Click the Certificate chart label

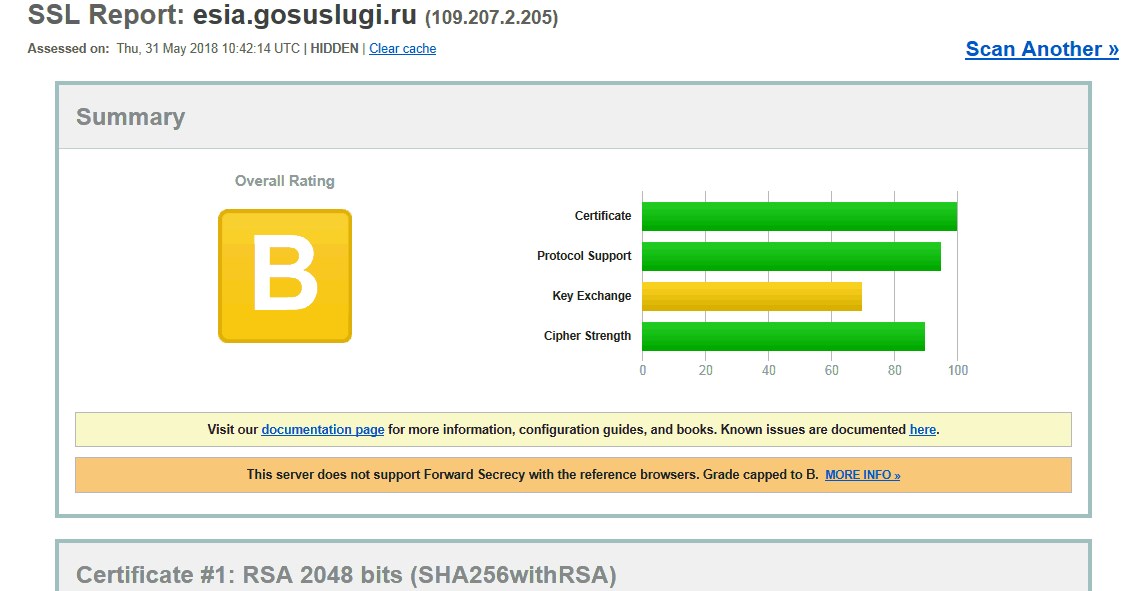click(603, 216)
